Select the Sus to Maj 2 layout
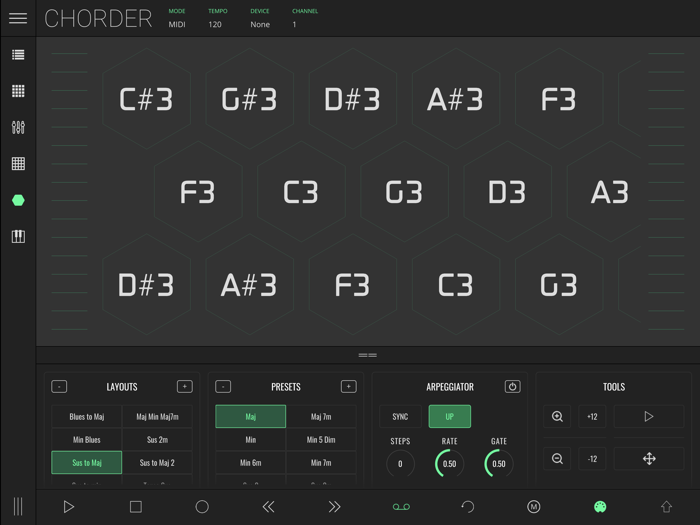700x525 pixels. tap(157, 462)
